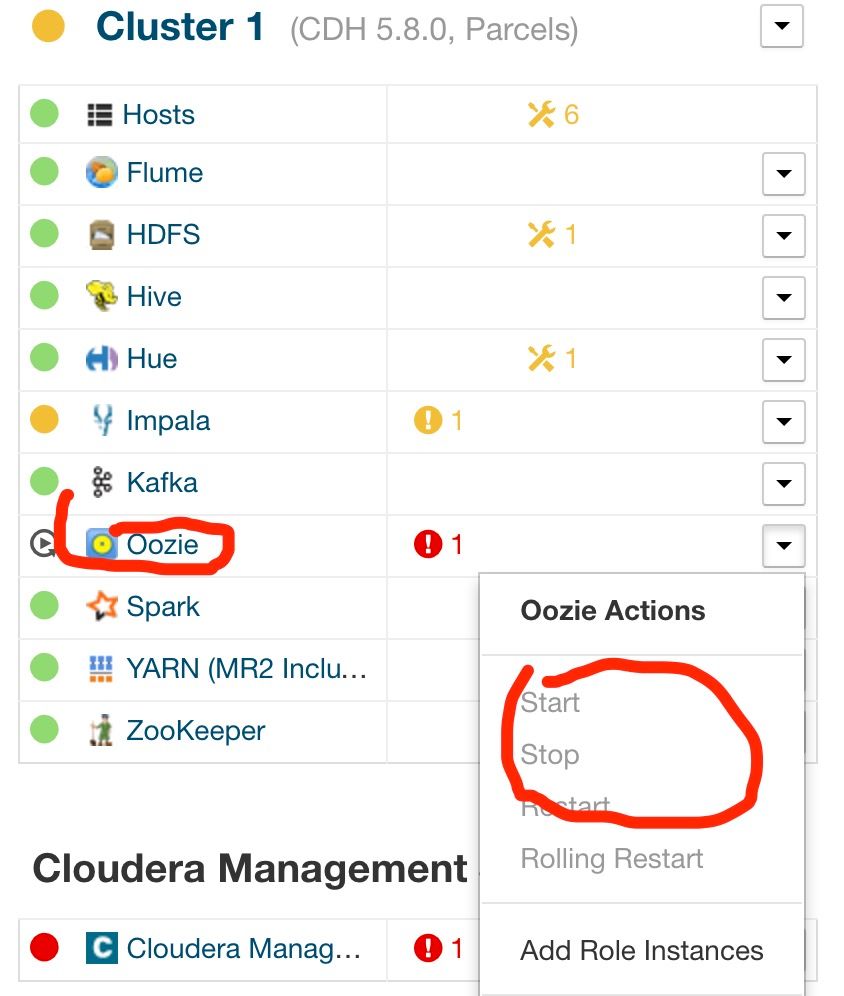Image resolution: width=844 pixels, height=996 pixels.
Task: Expand the Cluster 1 actions dropdown
Action: [x=782, y=27]
